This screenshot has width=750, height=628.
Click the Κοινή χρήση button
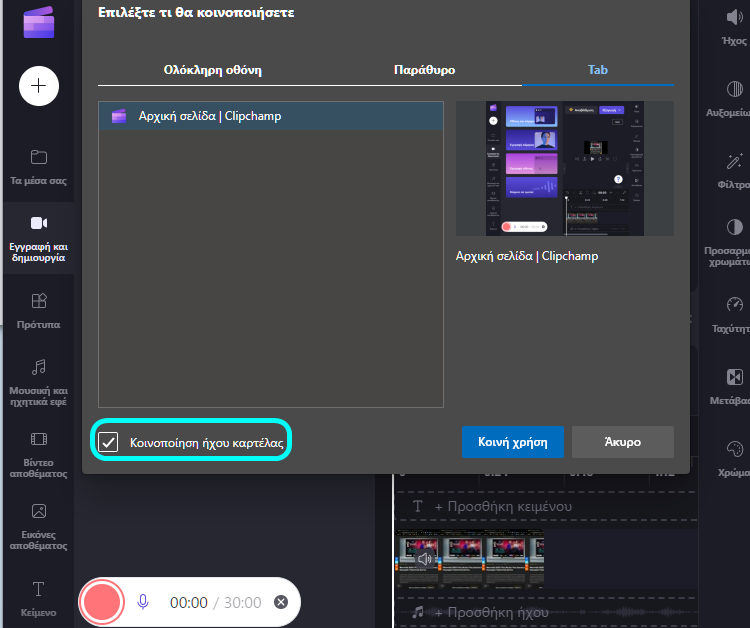click(x=513, y=442)
